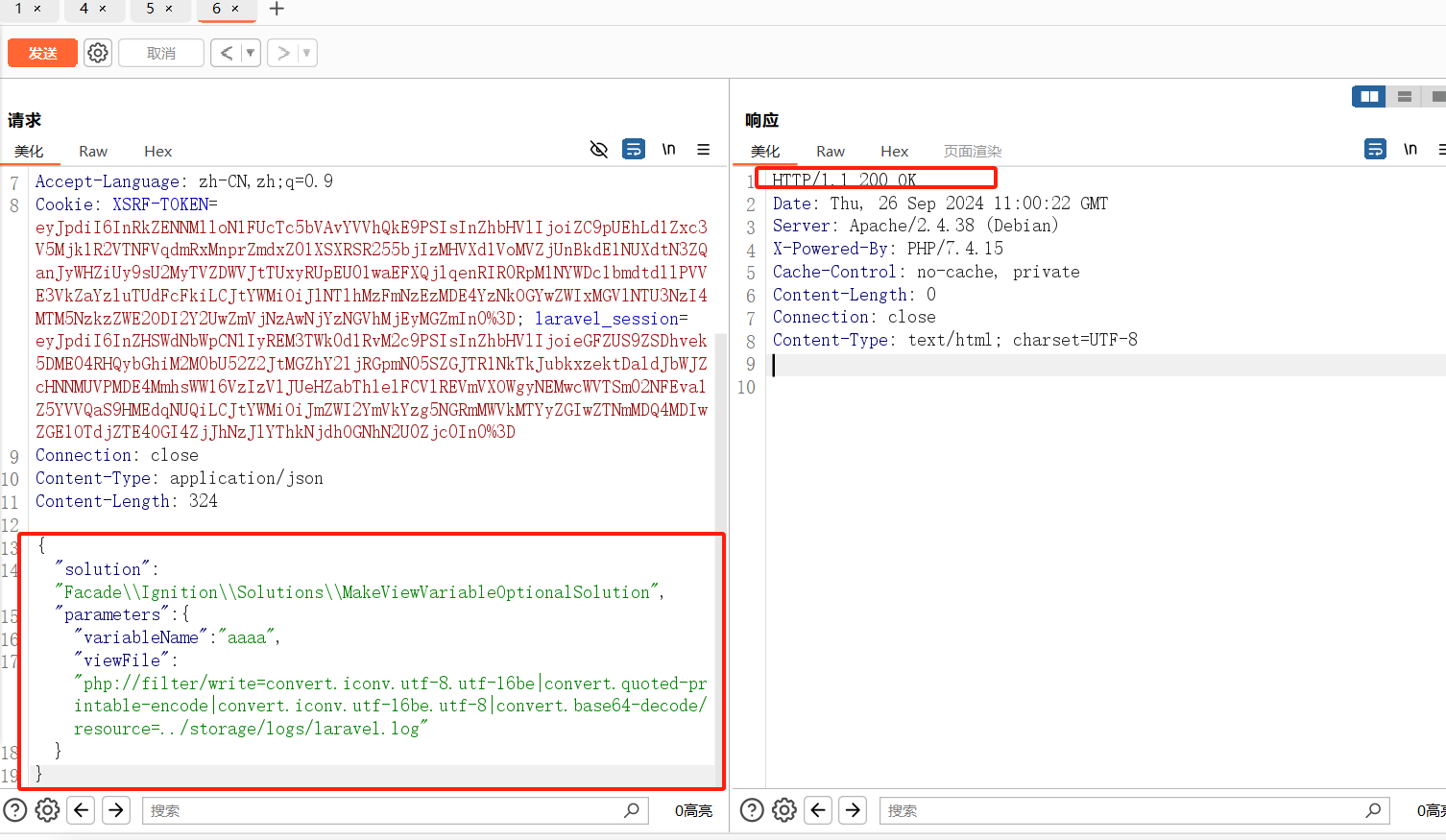Screen dimensions: 1446x840
Task: Go to previous search match in response
Action: tap(818, 810)
